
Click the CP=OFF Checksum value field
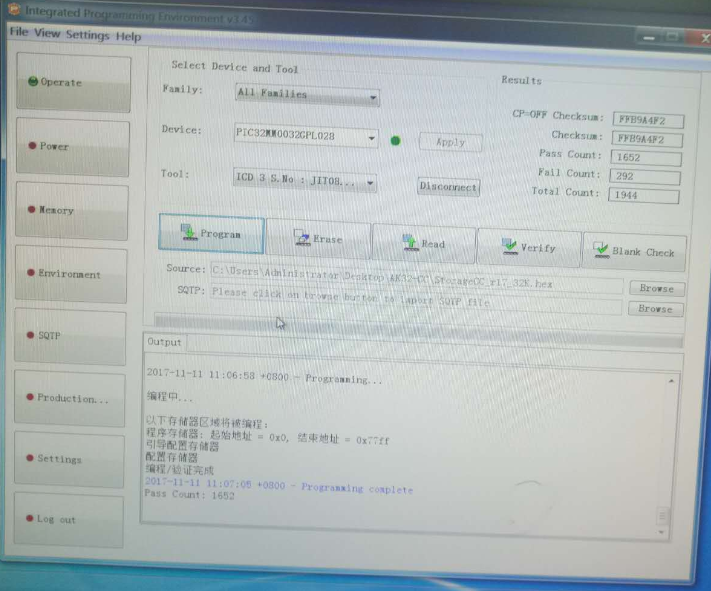(x=648, y=121)
